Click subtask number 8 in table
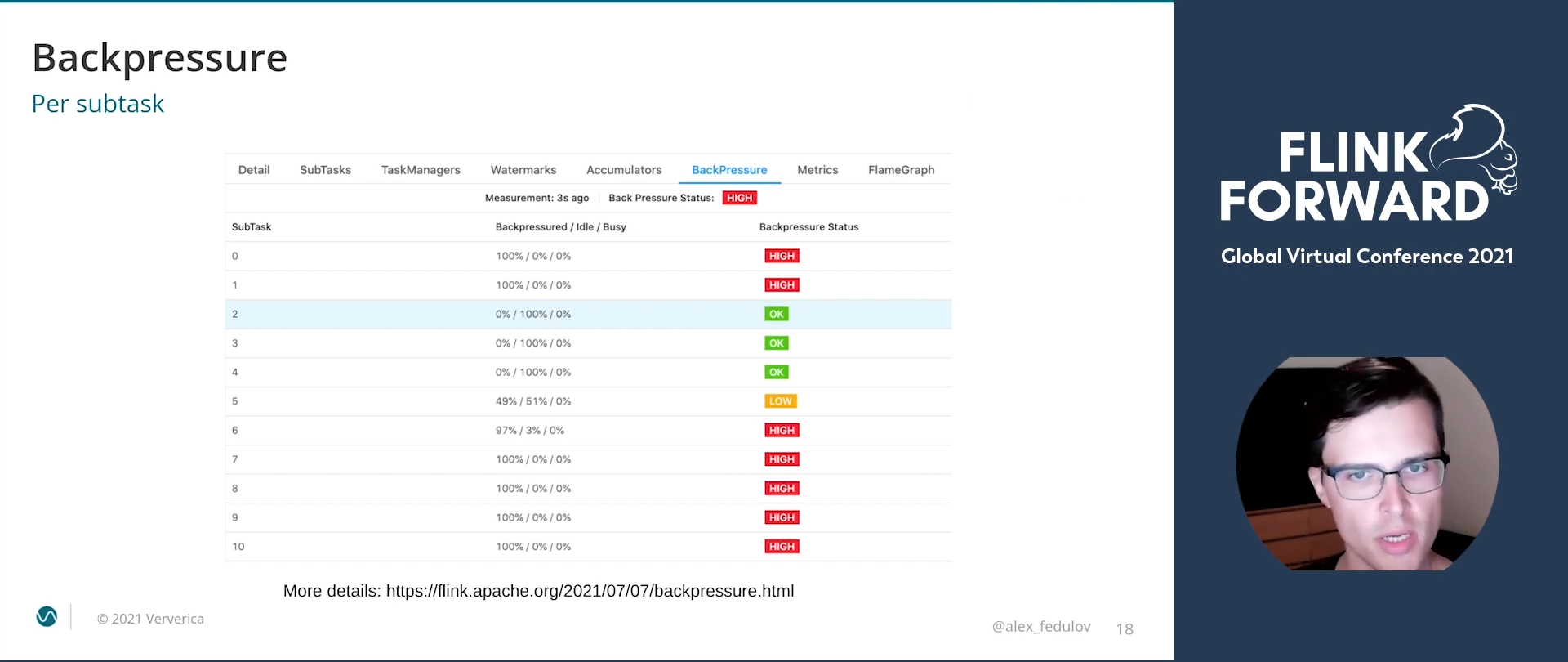Image resolution: width=1568 pixels, height=662 pixels. (235, 488)
